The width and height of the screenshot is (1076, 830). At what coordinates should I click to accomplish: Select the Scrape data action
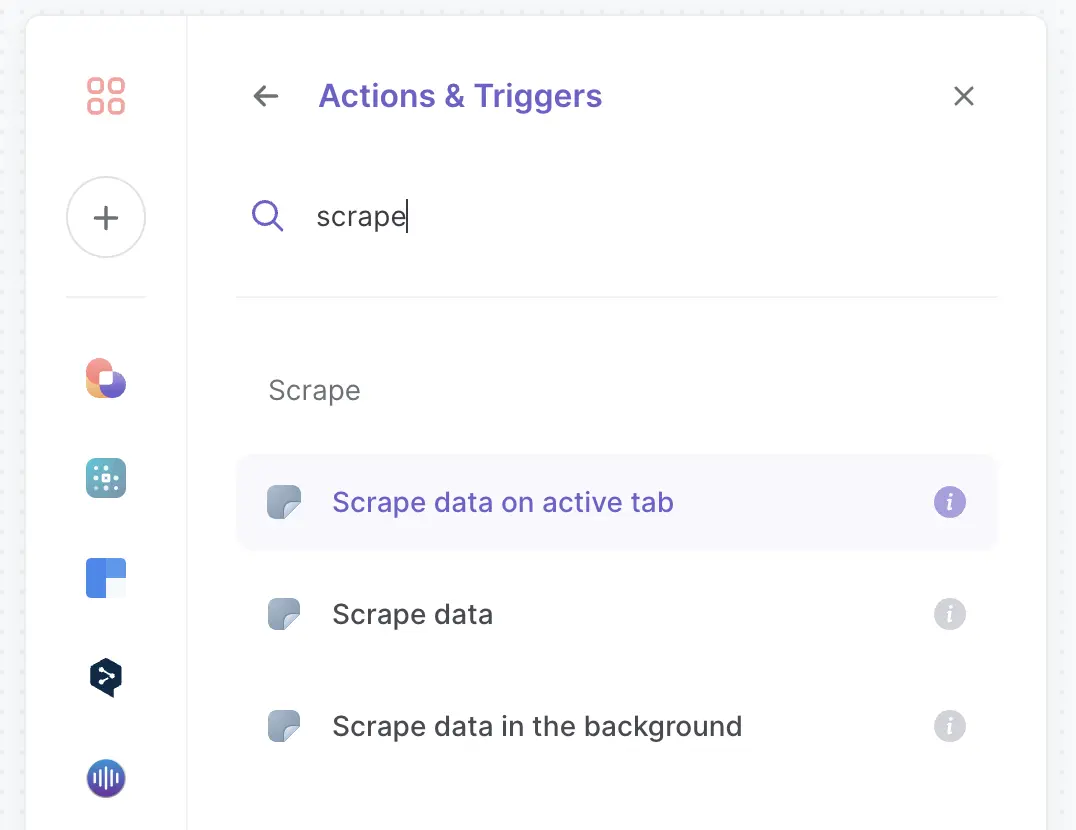(616, 614)
